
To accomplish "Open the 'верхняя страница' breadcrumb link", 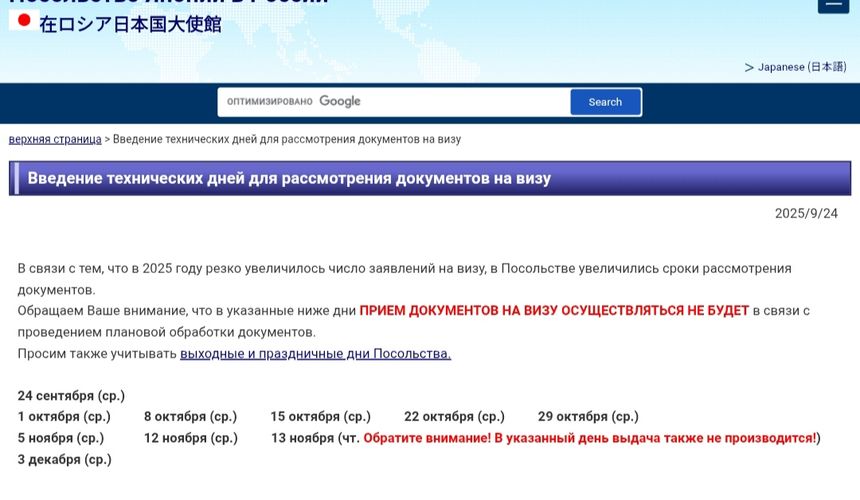I will tap(55, 139).
